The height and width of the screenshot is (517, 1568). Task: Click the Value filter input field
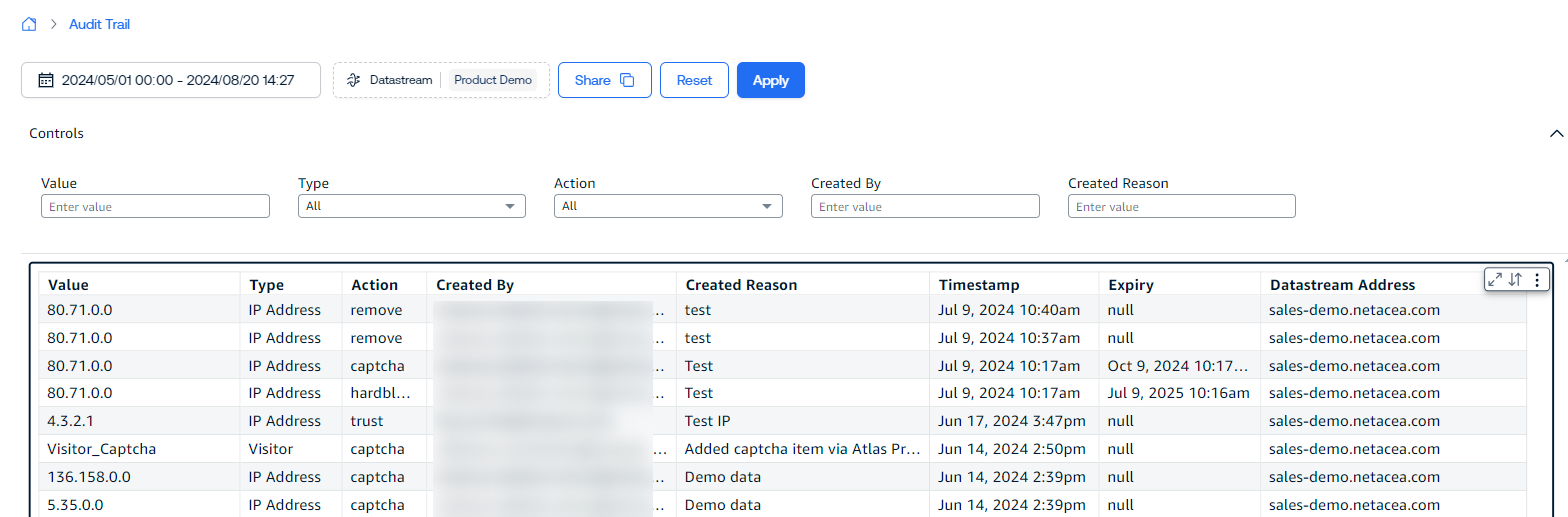(155, 206)
